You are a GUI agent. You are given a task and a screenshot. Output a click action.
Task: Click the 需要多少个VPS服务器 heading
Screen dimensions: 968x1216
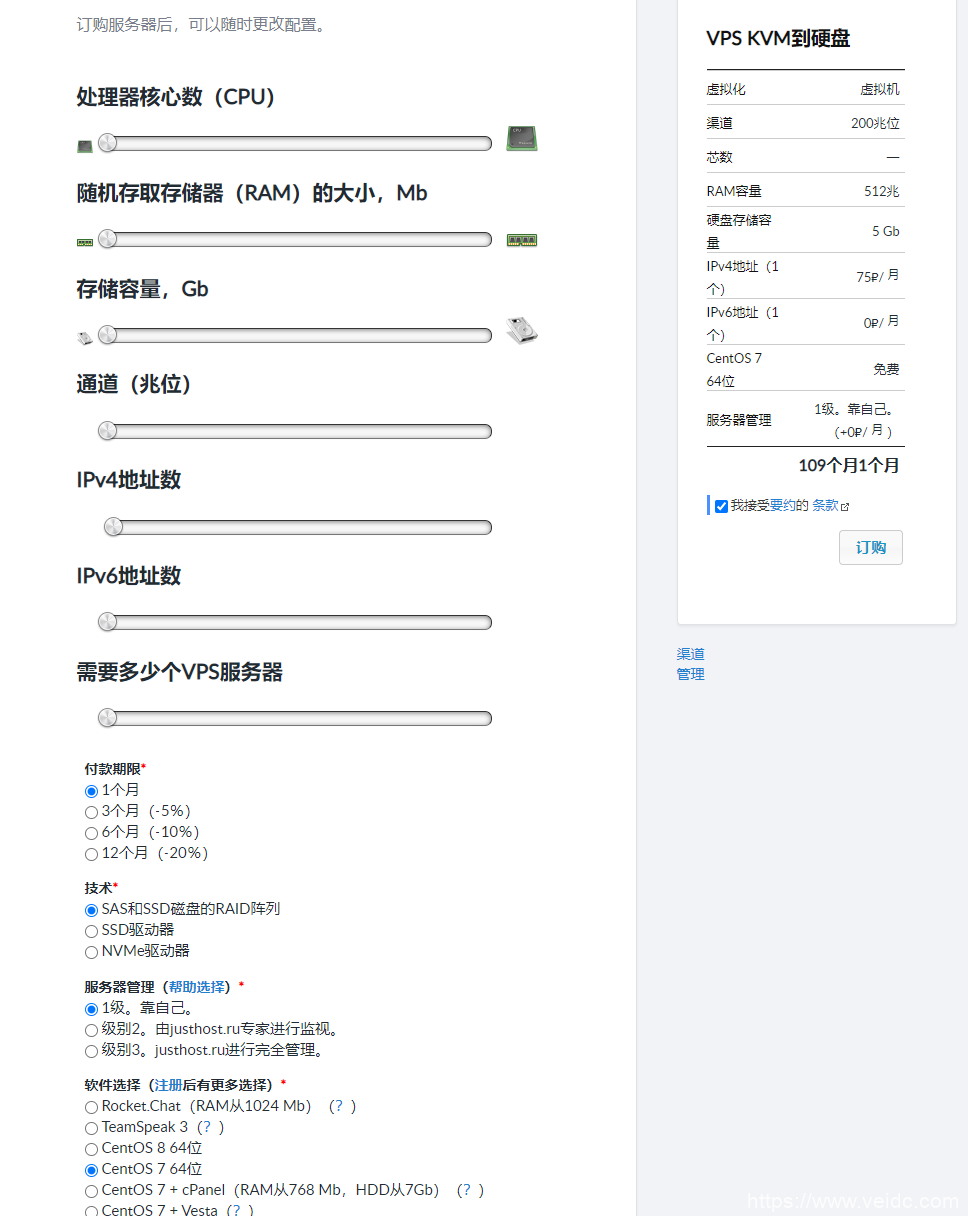180,672
